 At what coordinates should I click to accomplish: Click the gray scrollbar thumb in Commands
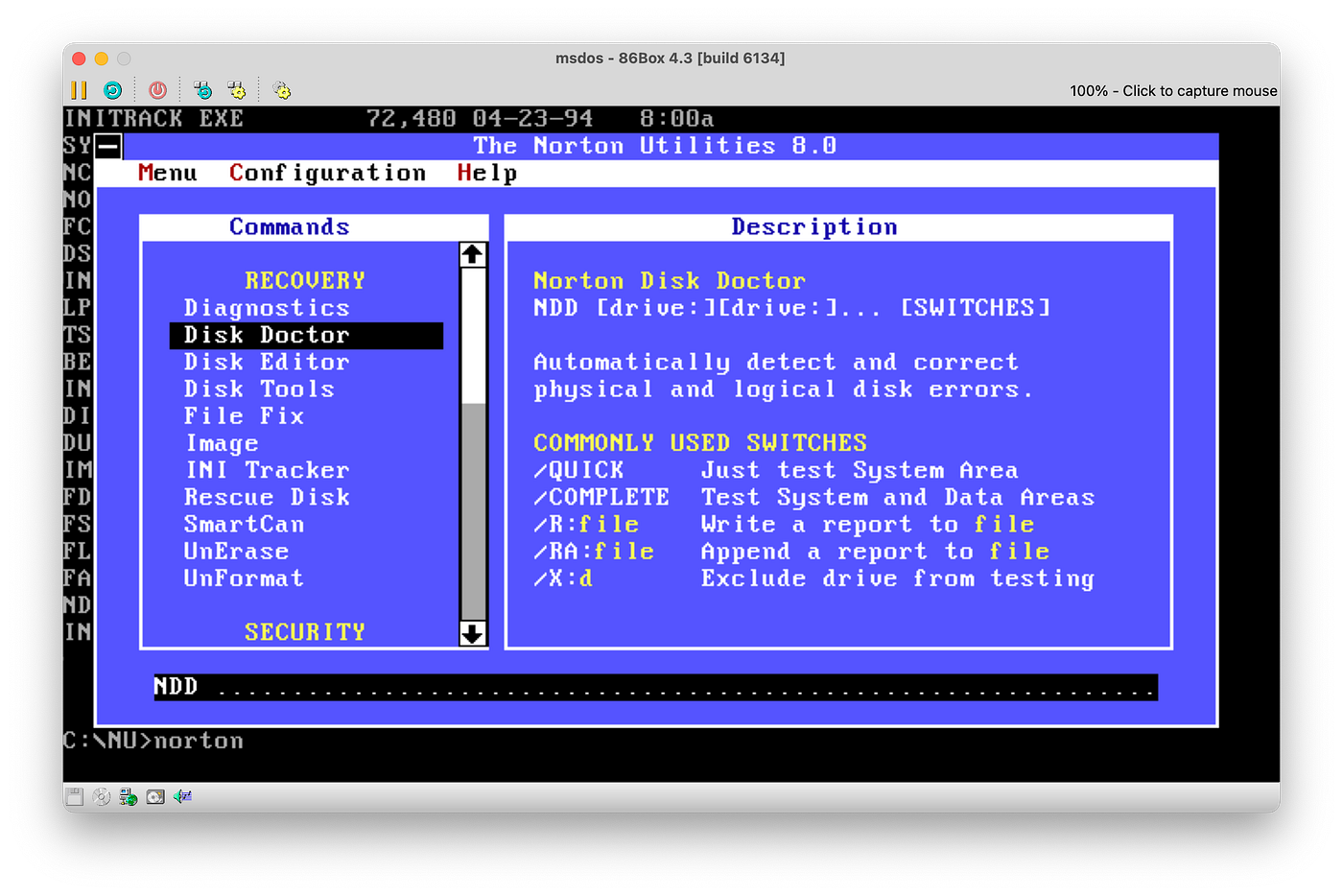(x=472, y=511)
